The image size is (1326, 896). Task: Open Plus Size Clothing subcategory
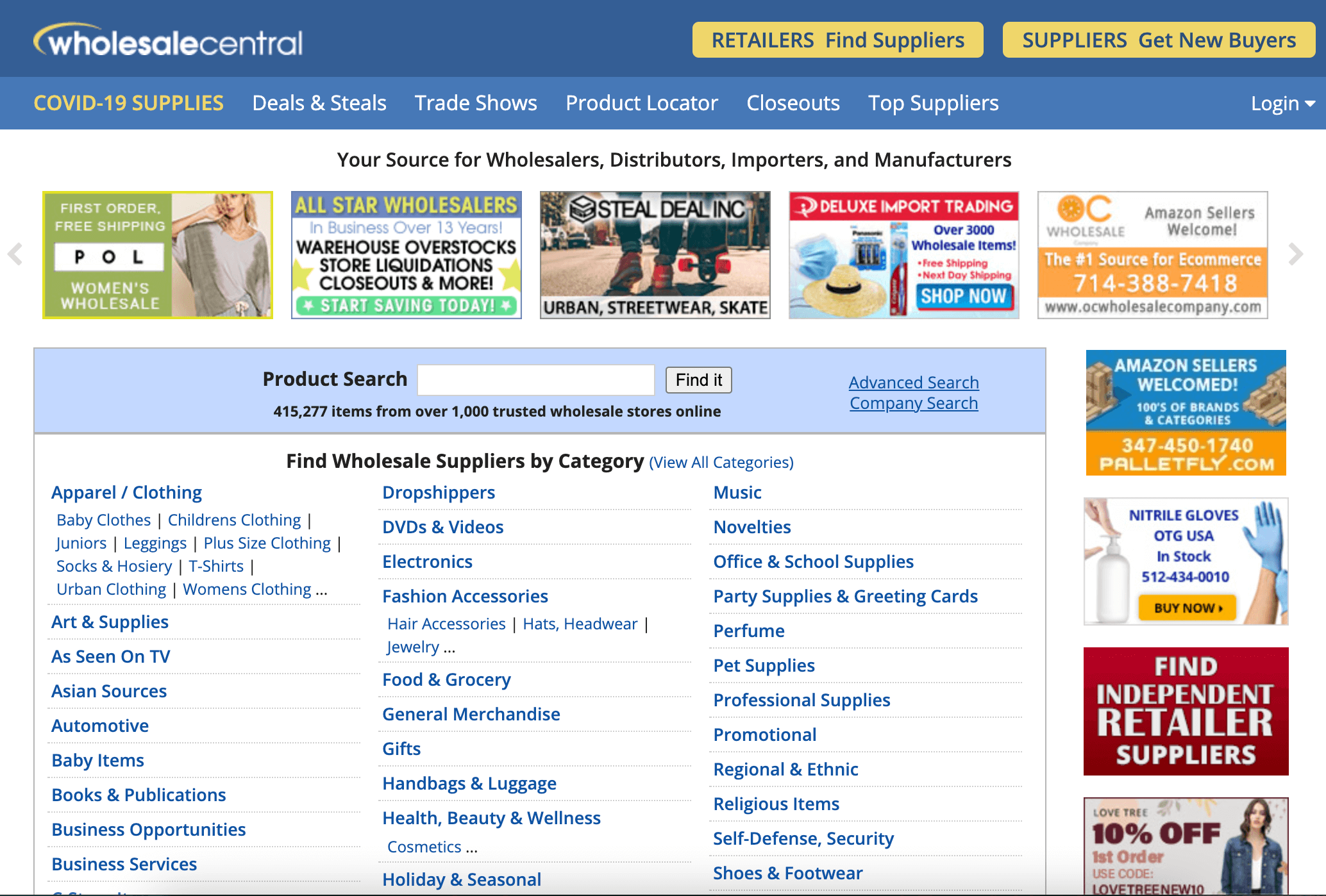pyautogui.click(x=267, y=543)
